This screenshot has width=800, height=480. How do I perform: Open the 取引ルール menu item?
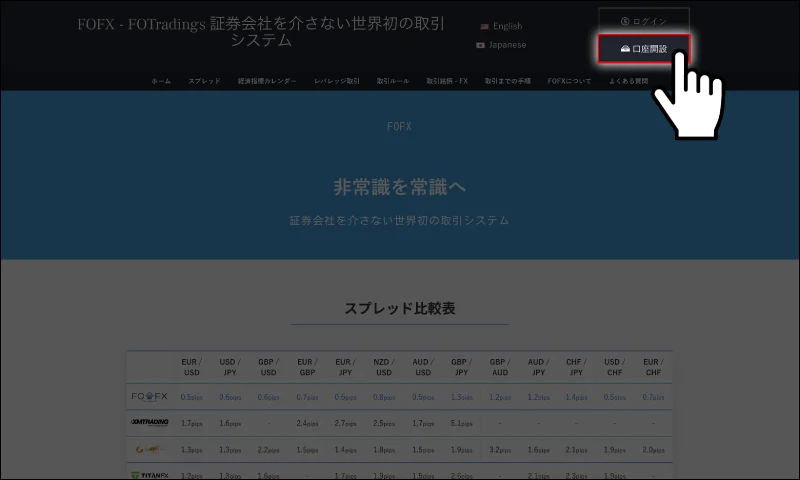point(393,80)
